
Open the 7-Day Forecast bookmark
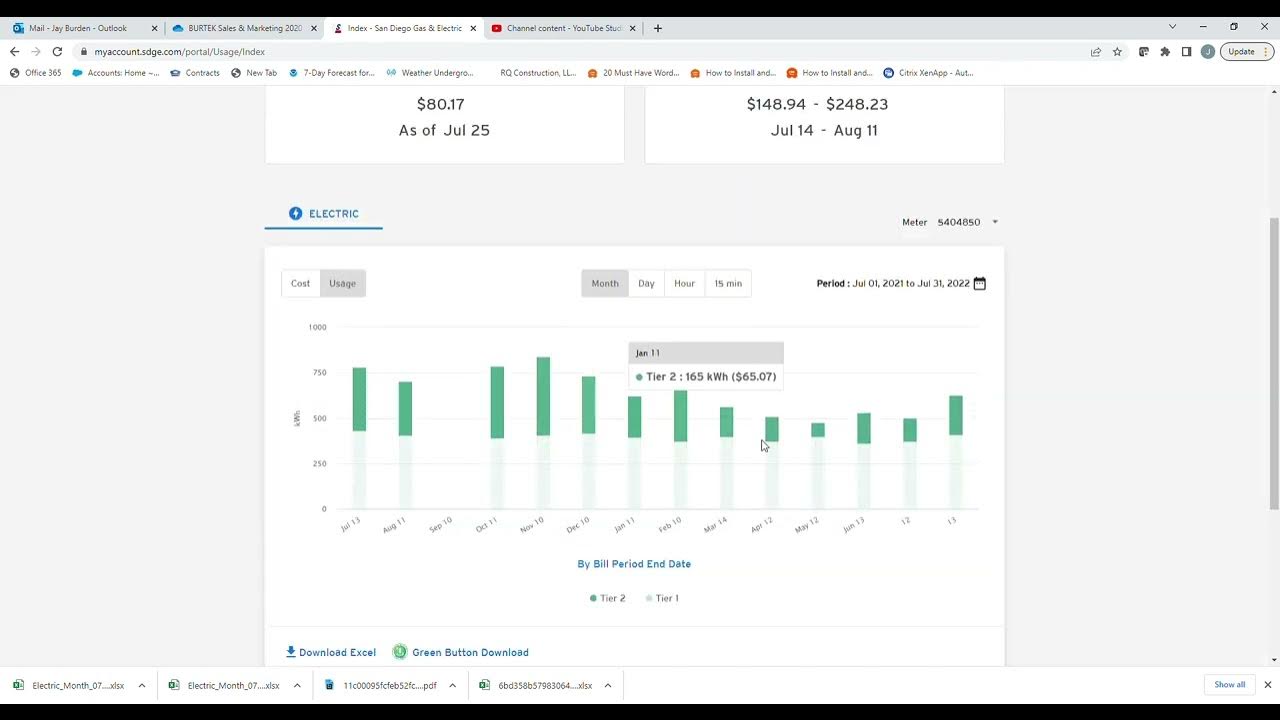point(331,73)
